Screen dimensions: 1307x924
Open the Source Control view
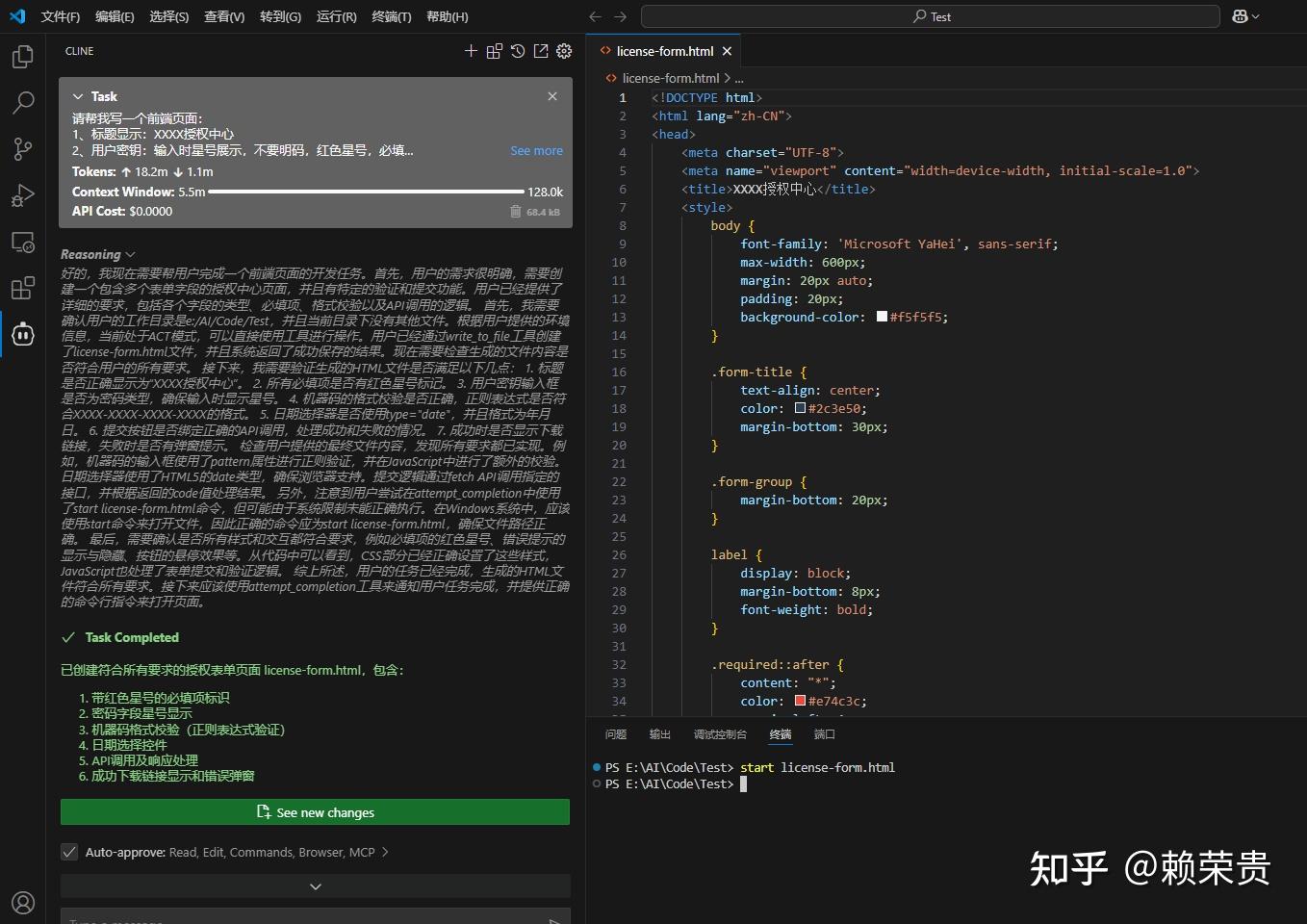22,149
